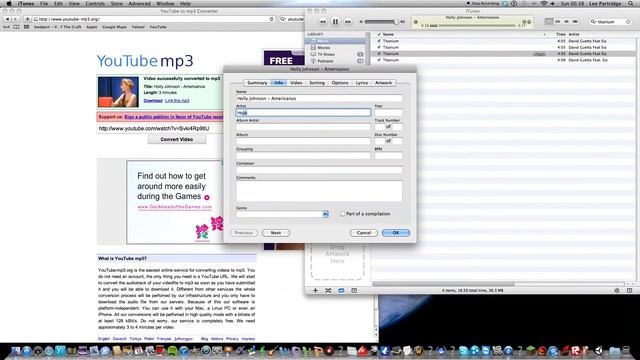Open the Genre dropdown arrow
Viewport: 640px width, 360px height.
[325, 214]
